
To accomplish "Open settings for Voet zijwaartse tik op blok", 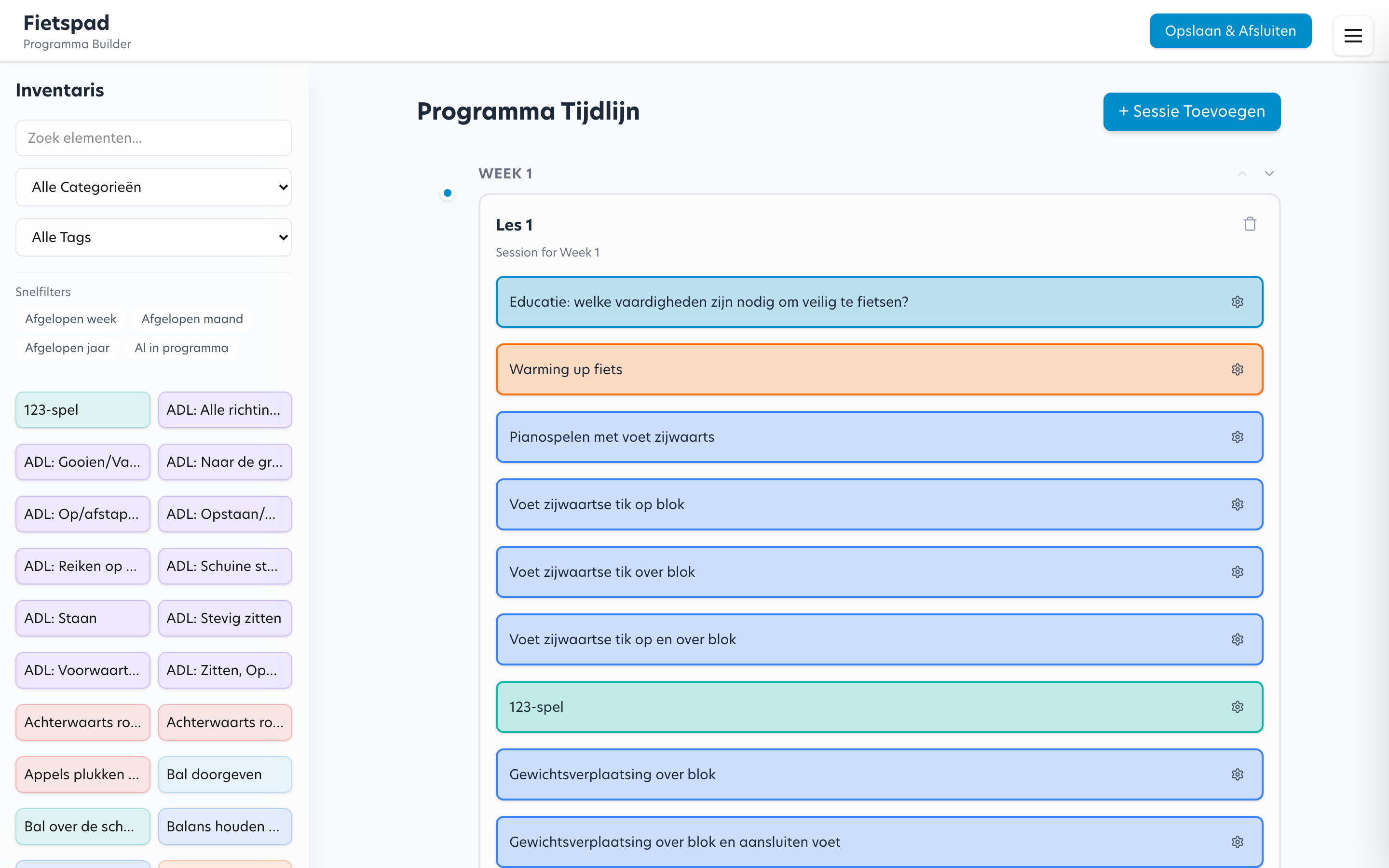I will click(1238, 504).
